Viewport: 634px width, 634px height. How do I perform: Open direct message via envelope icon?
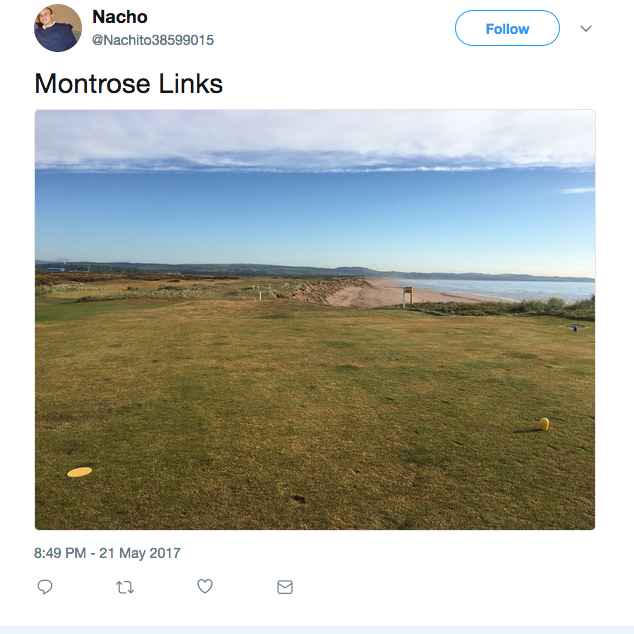(285, 587)
